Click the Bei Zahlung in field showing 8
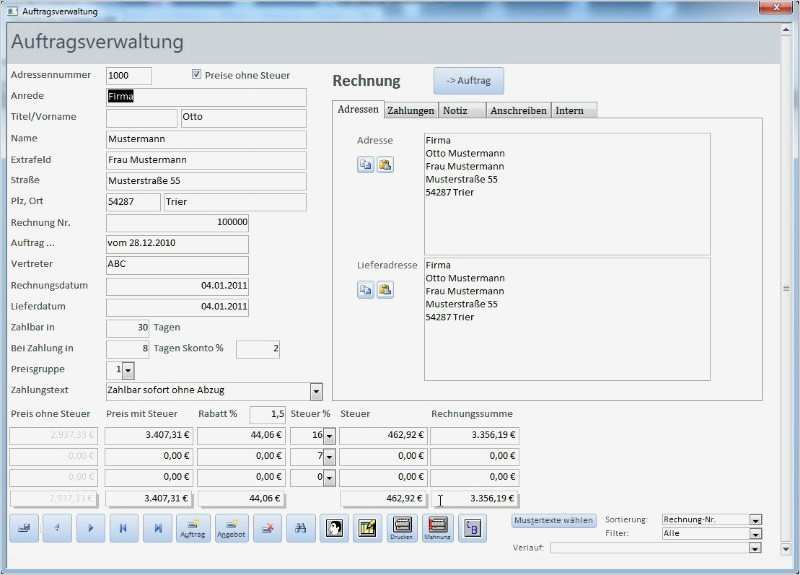This screenshot has height=575, width=800. point(128,349)
